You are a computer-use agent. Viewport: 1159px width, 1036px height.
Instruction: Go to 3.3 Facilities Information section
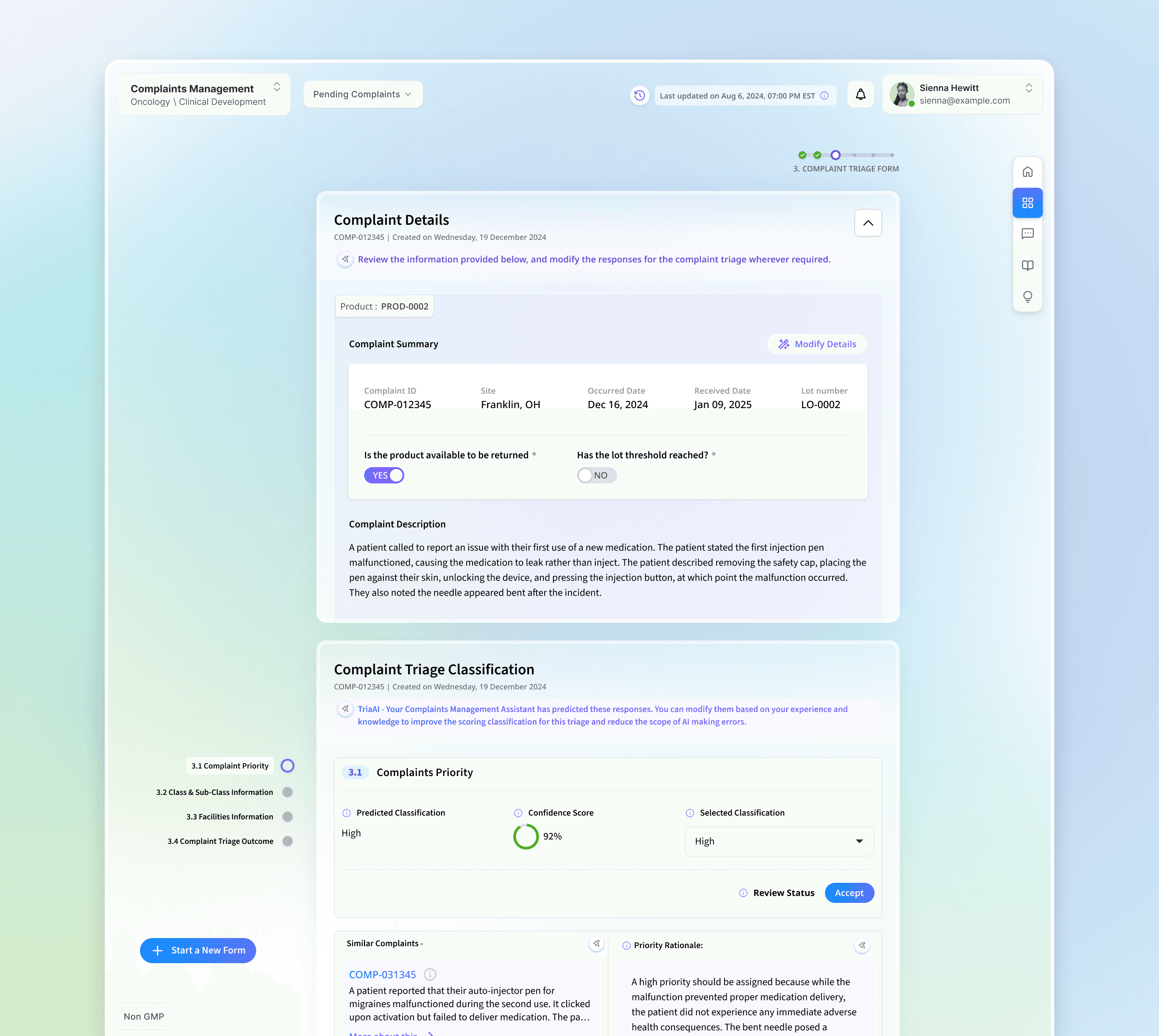click(230, 816)
